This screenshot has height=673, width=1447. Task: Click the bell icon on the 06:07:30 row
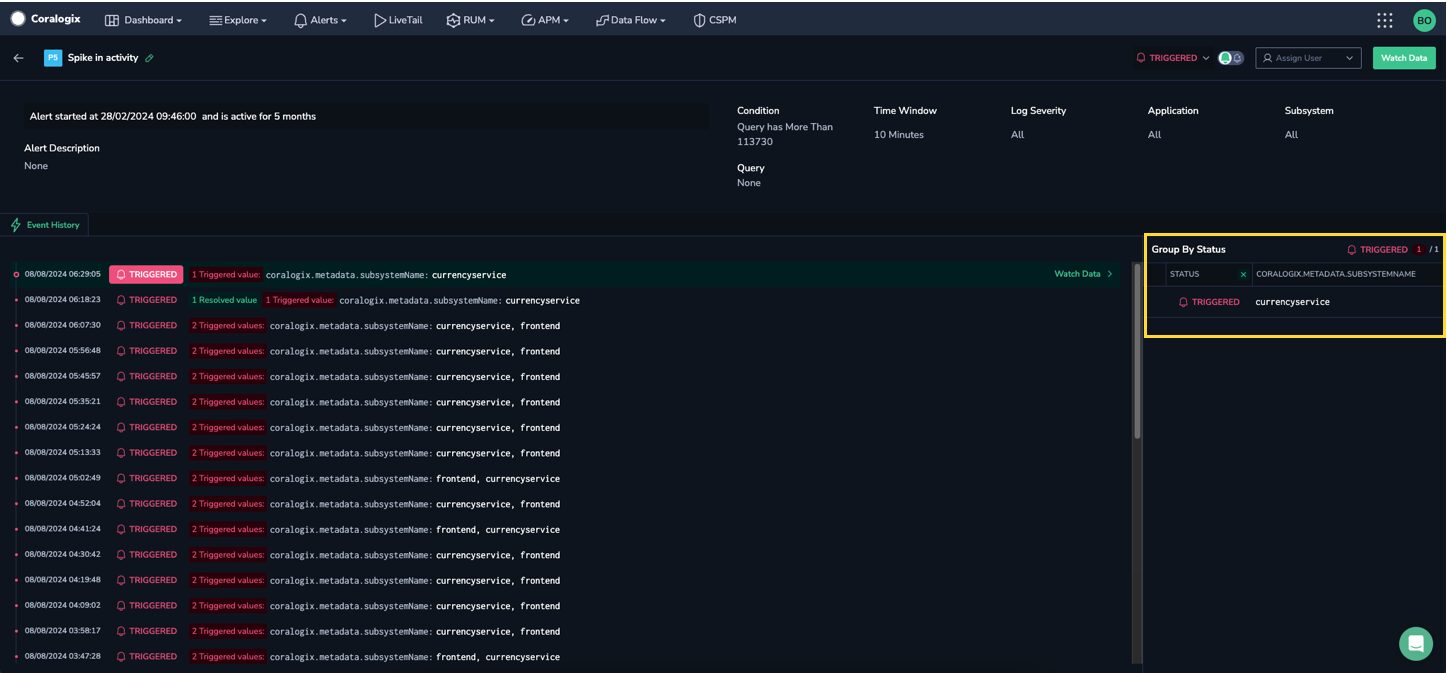122,325
